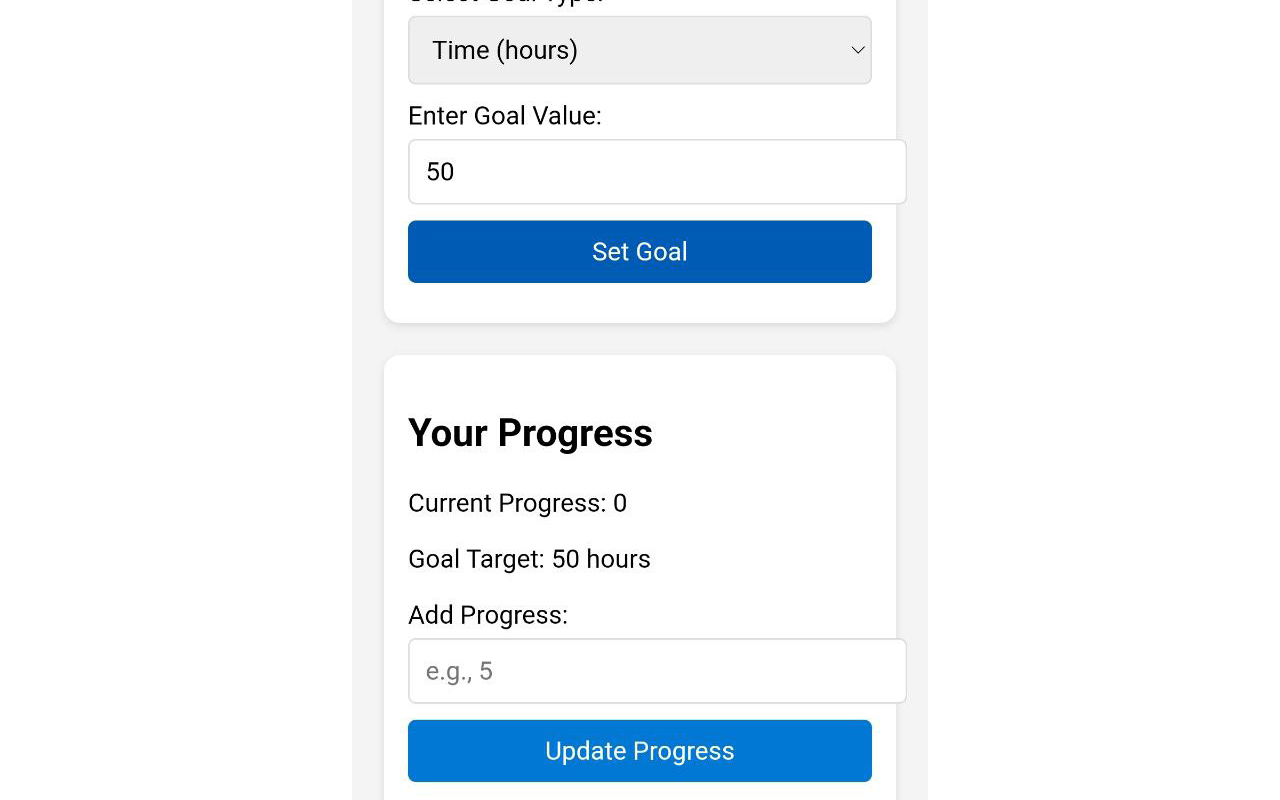Screen dimensions: 1280x800
Task: Focus the Enter Goal Value field
Action: point(657,172)
